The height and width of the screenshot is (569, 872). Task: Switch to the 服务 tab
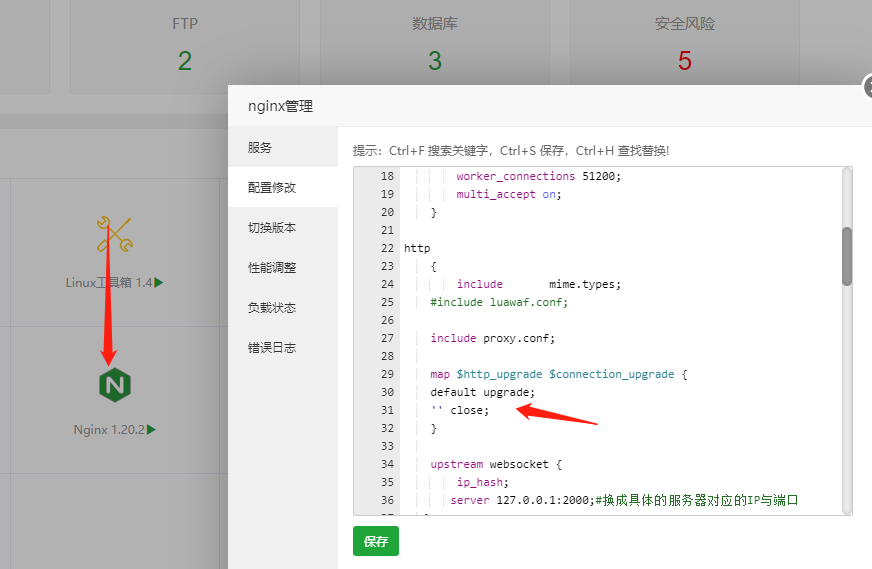[283, 147]
